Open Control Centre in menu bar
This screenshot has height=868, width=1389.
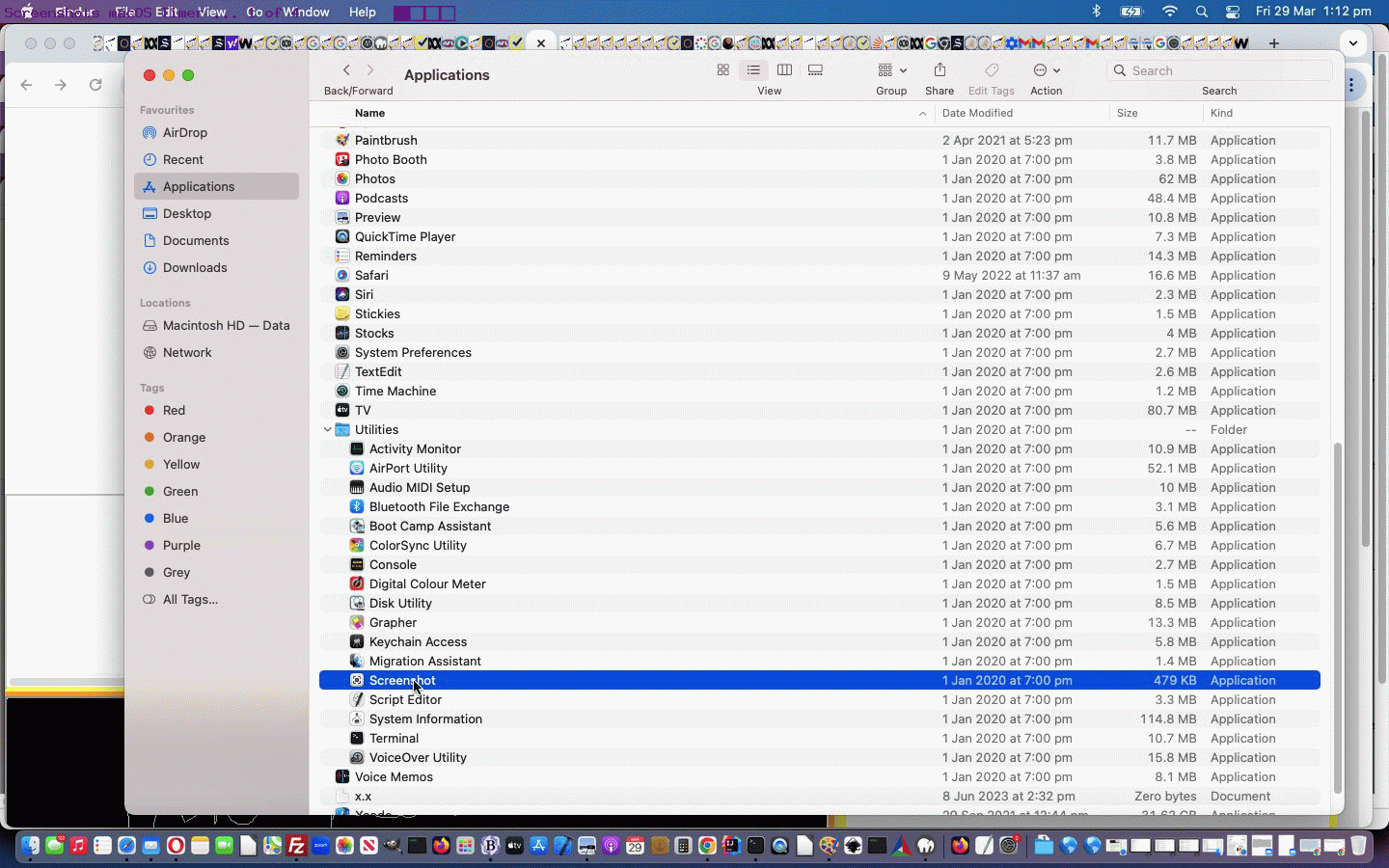pos(1233,12)
